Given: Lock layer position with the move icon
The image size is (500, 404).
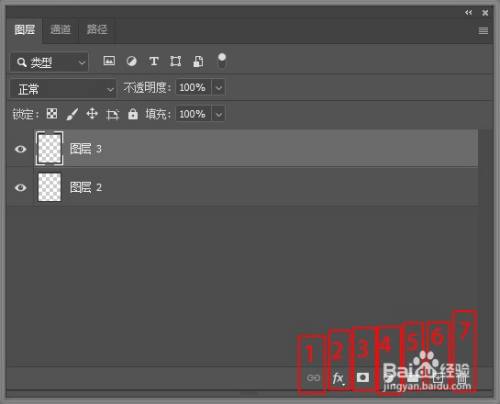Looking at the screenshot, I should pos(92,114).
